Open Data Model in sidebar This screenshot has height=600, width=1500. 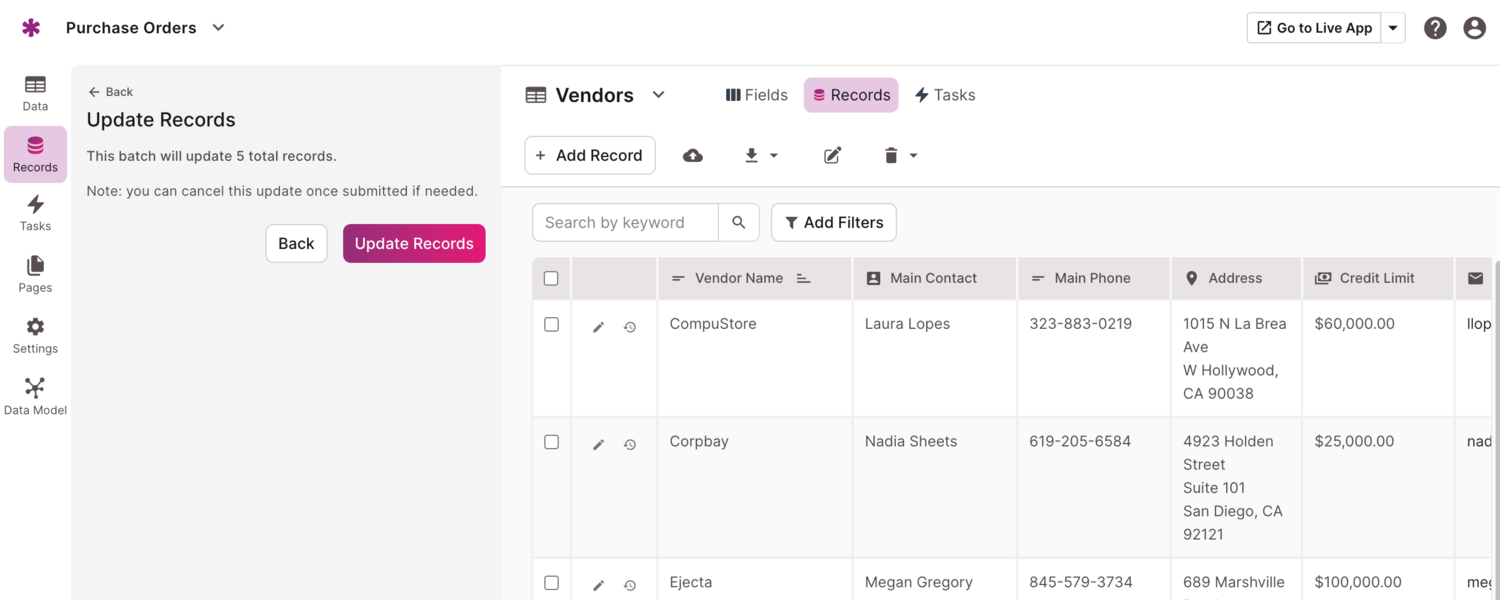[x=35, y=396]
